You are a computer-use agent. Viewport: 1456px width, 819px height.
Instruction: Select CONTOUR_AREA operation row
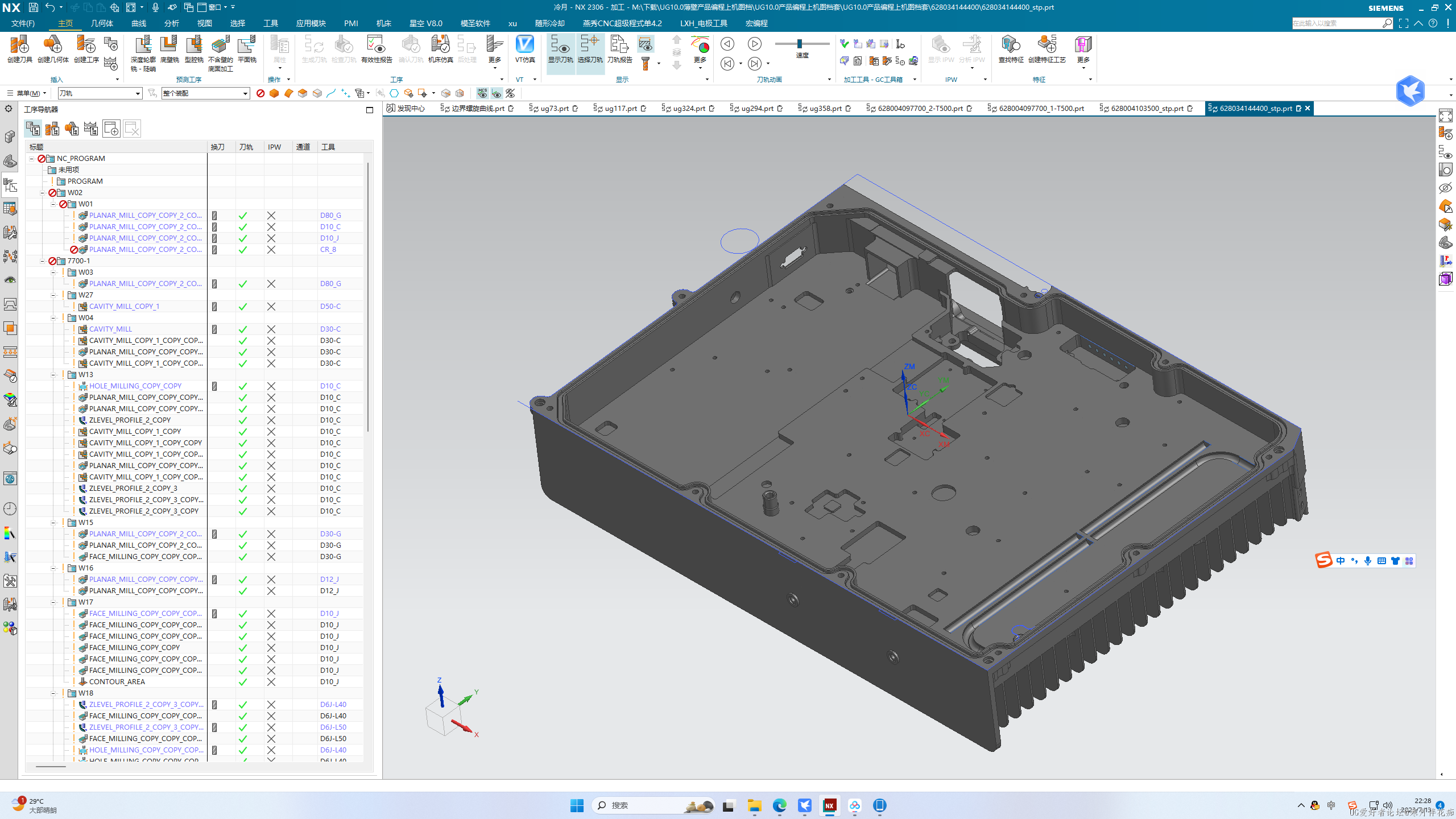click(x=193, y=682)
